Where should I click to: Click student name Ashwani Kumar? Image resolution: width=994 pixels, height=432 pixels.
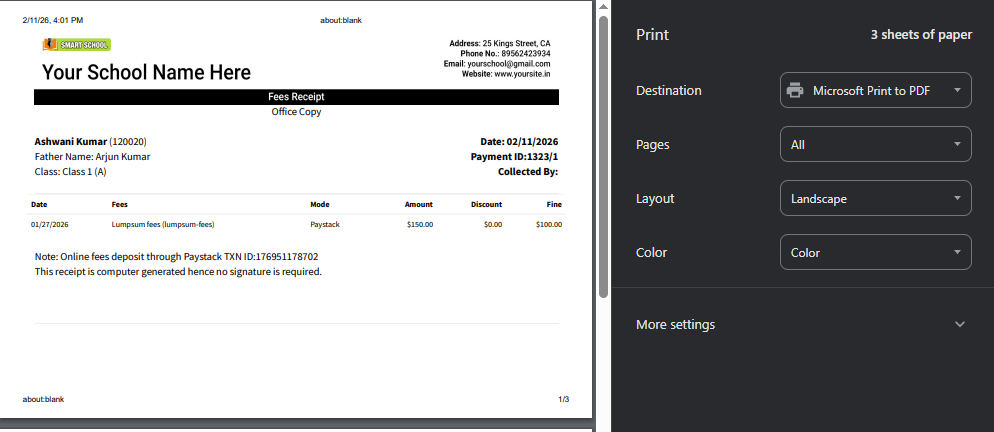pos(70,142)
